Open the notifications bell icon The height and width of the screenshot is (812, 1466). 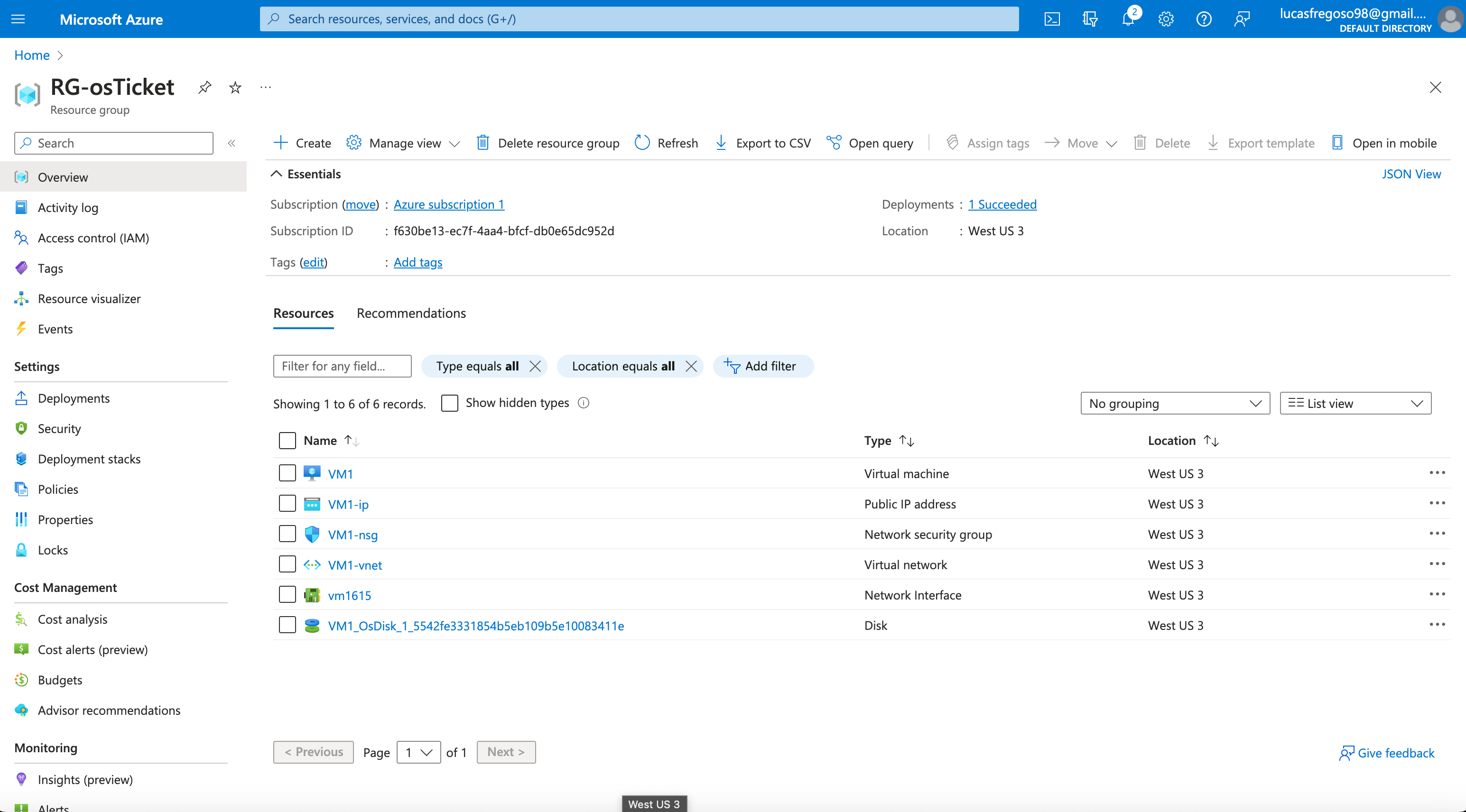1128,19
